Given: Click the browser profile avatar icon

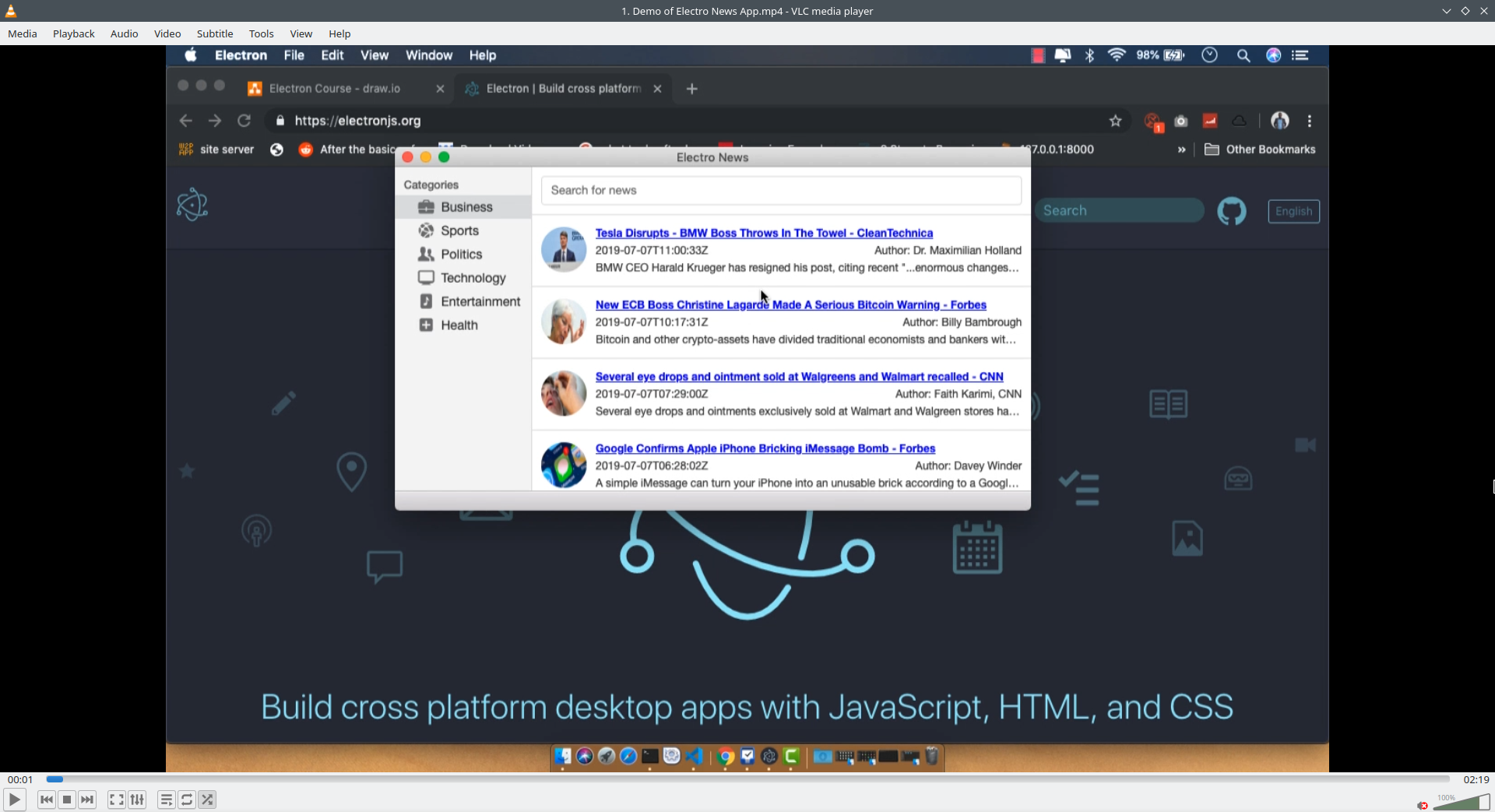Looking at the screenshot, I should pyautogui.click(x=1279, y=121).
